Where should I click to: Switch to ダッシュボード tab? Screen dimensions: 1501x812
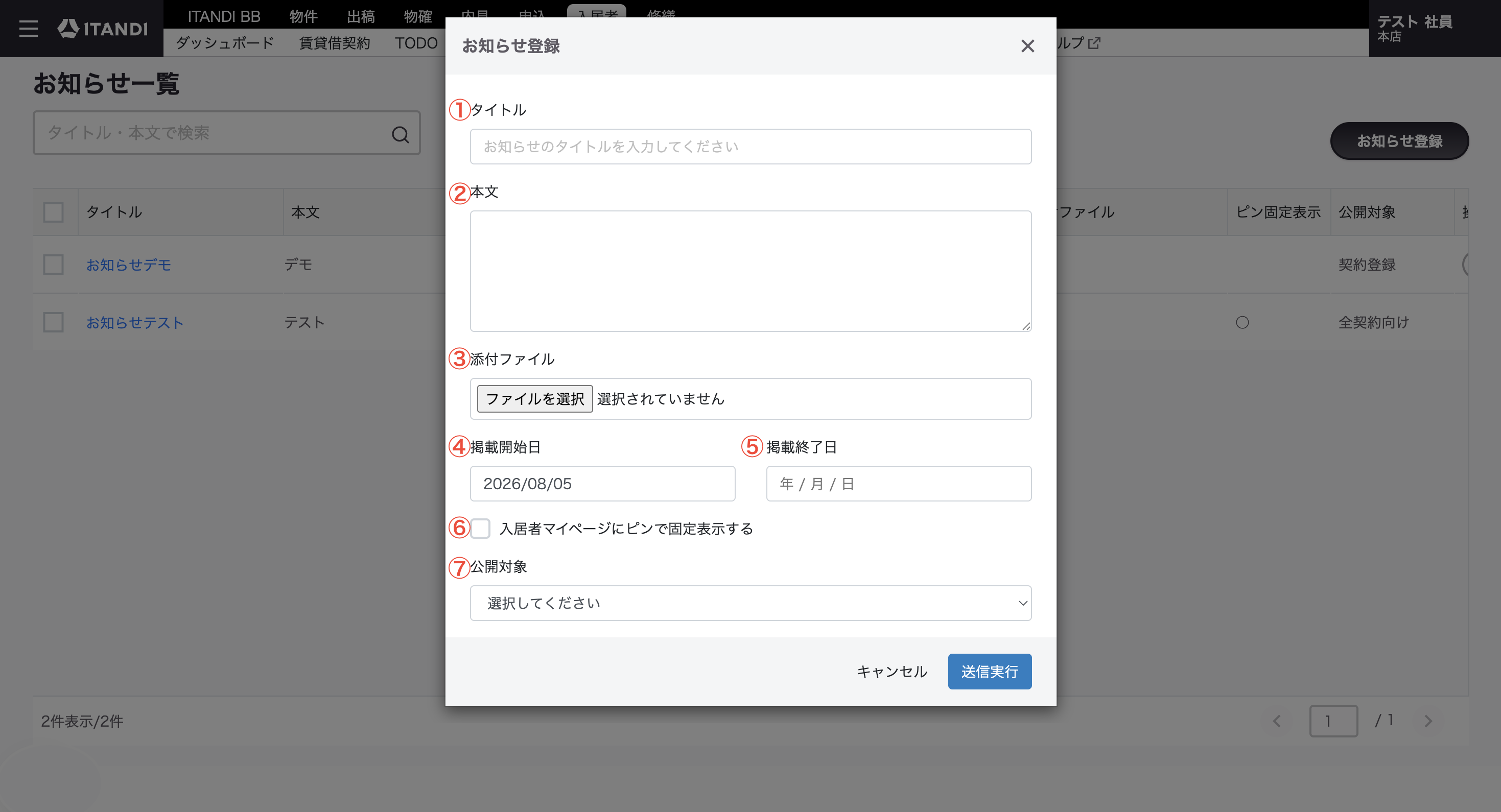225,43
